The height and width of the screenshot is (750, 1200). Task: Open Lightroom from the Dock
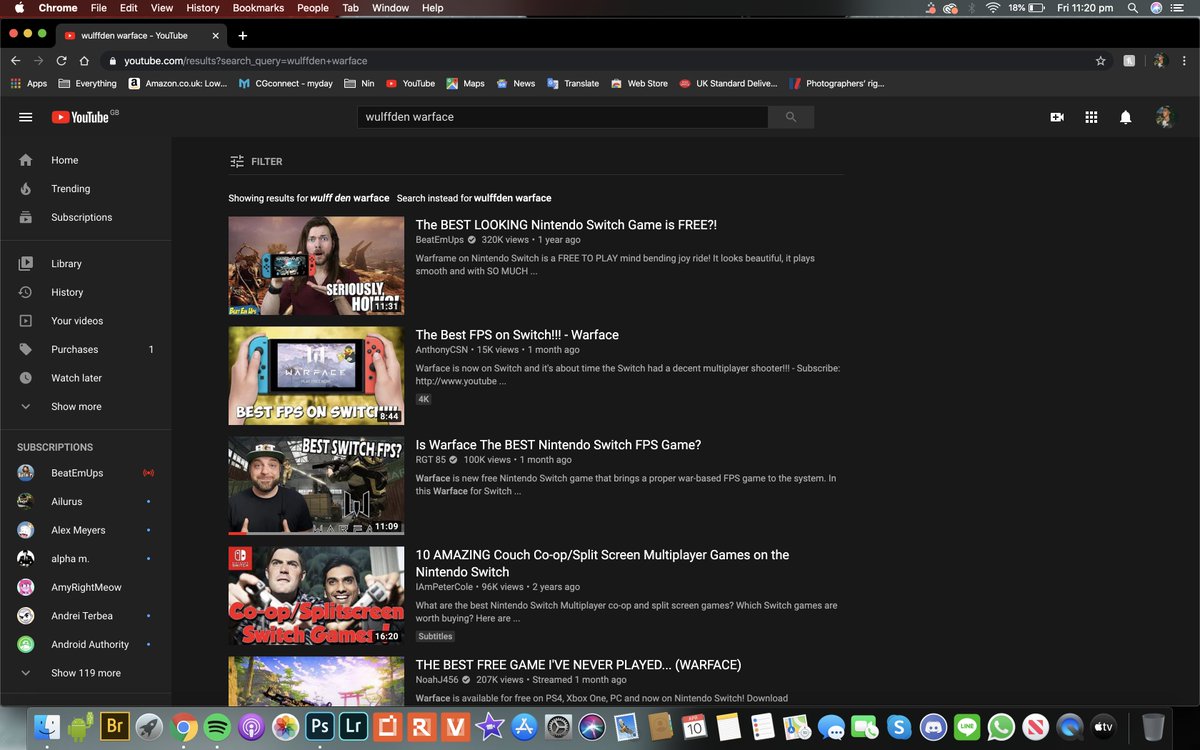354,727
